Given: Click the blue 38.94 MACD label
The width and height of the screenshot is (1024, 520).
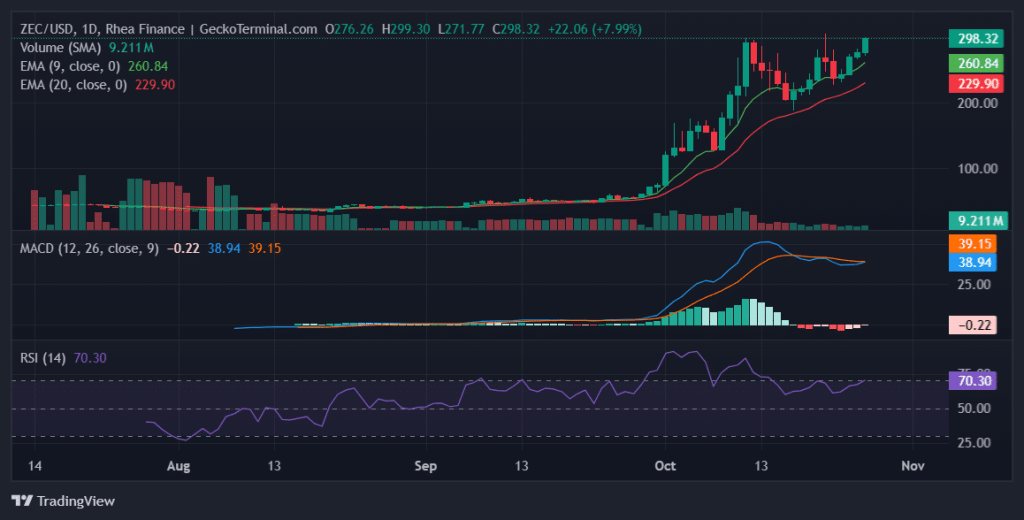Looking at the screenshot, I should (972, 263).
